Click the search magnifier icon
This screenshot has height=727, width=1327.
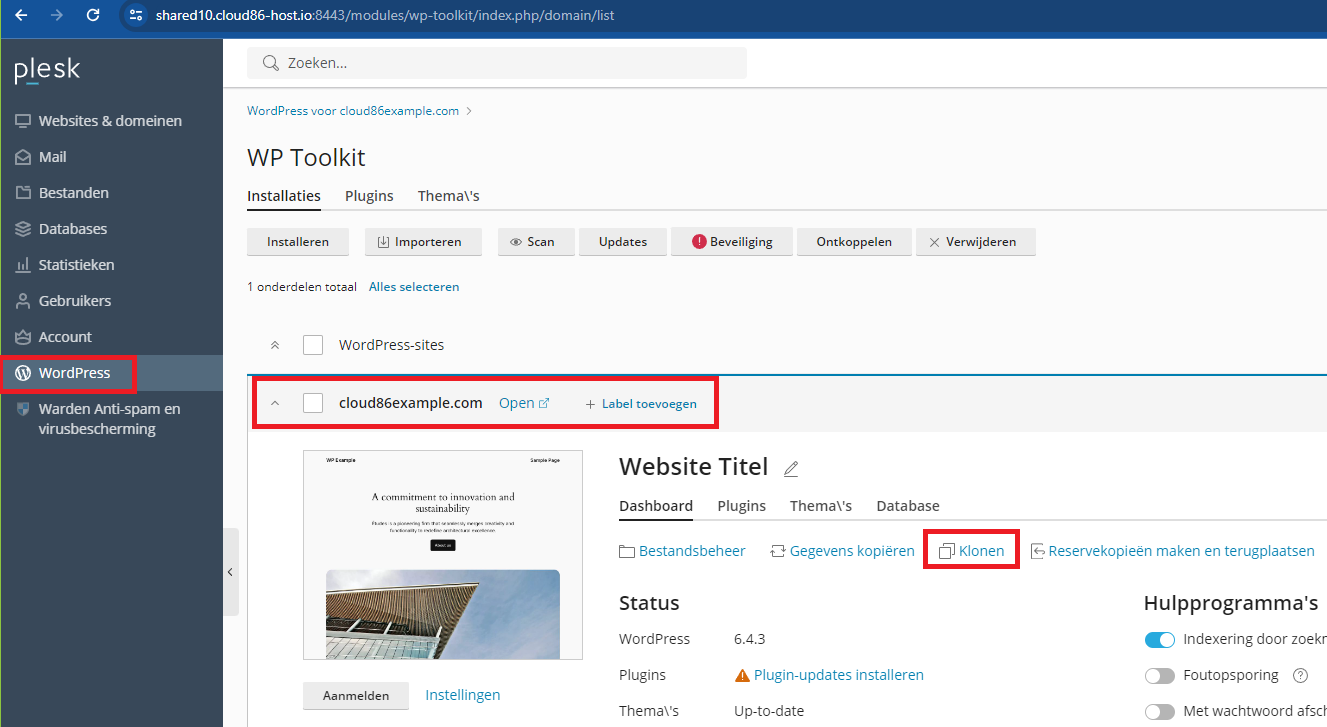(270, 63)
